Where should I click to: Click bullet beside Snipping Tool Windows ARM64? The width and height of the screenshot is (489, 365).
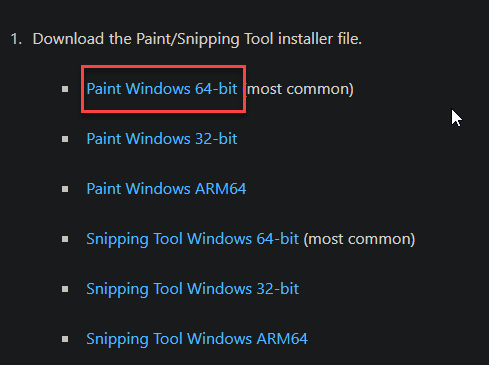pos(65,339)
